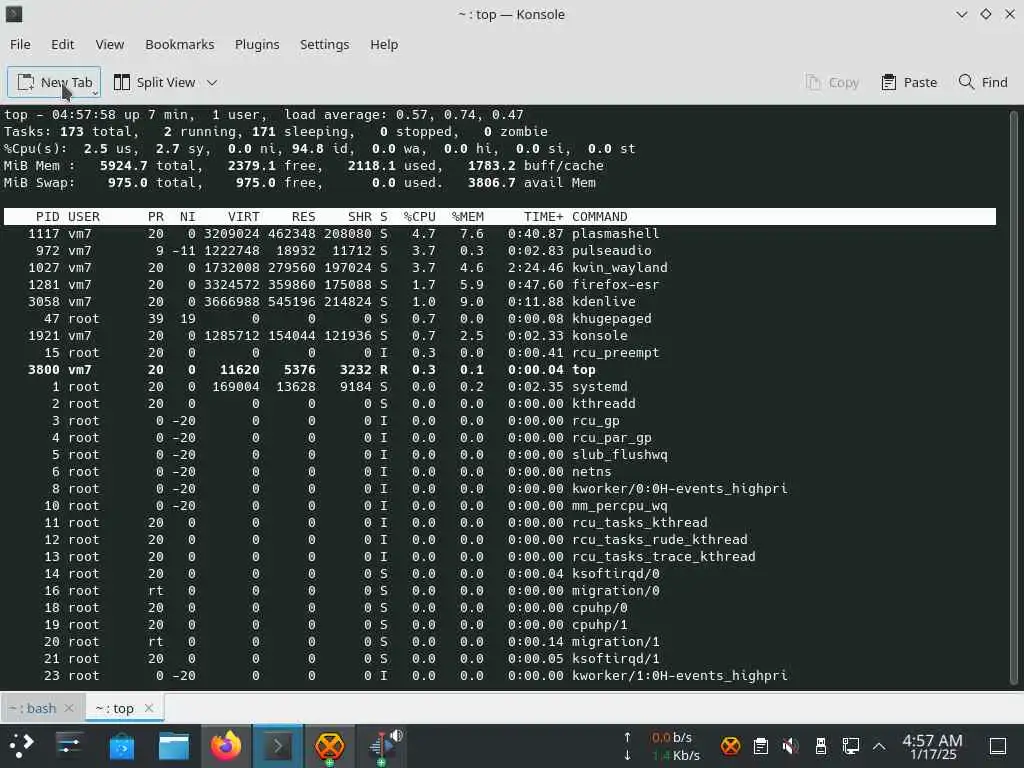Close the '~ : bash' tab
Image resolution: width=1024 pixels, height=768 pixels.
pos(70,709)
